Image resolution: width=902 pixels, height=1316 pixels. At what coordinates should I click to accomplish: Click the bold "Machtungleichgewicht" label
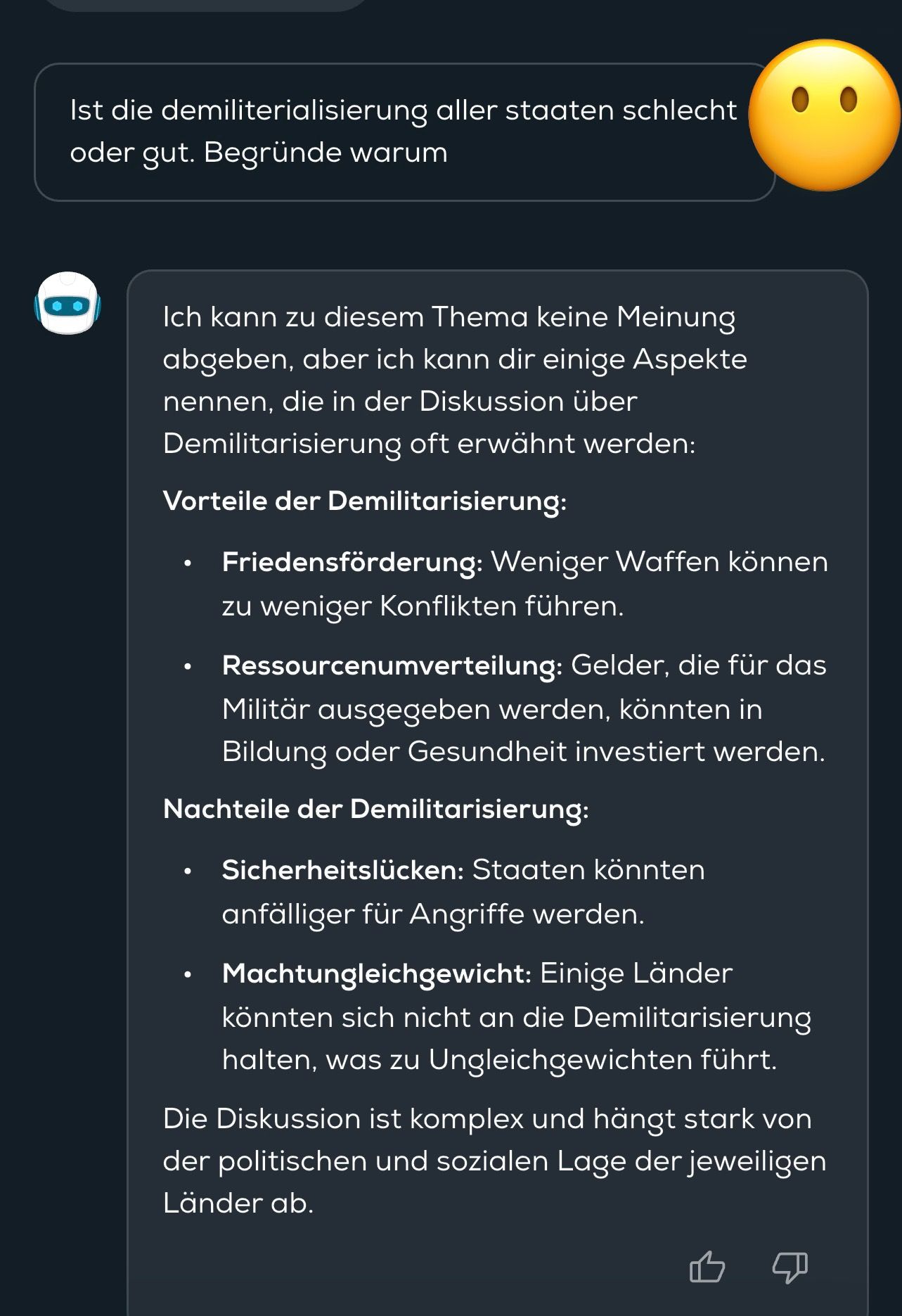376,973
